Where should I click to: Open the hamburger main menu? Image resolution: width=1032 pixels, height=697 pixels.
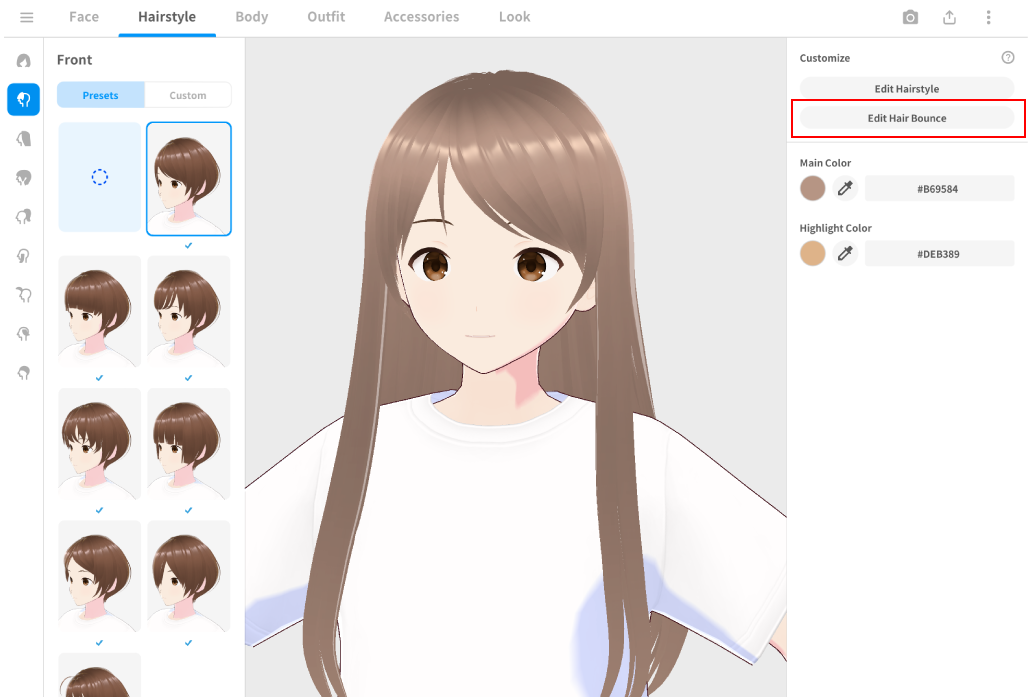click(x=27, y=17)
